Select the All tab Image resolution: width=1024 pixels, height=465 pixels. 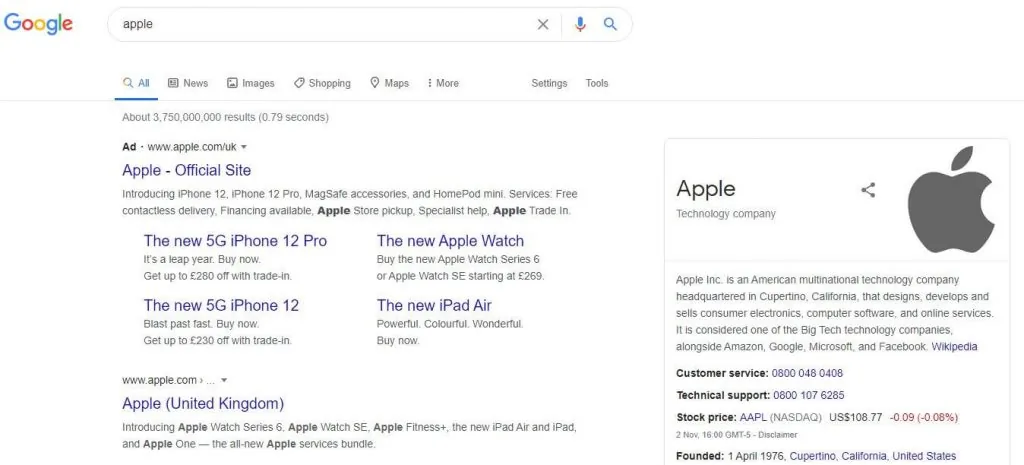pyautogui.click(x=136, y=83)
